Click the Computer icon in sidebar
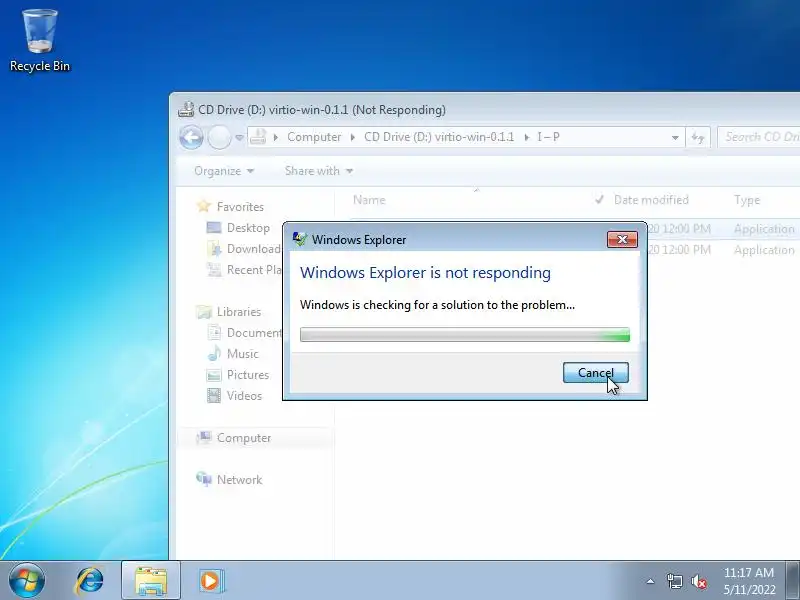Viewport: 800px width, 600px height. pos(204,437)
